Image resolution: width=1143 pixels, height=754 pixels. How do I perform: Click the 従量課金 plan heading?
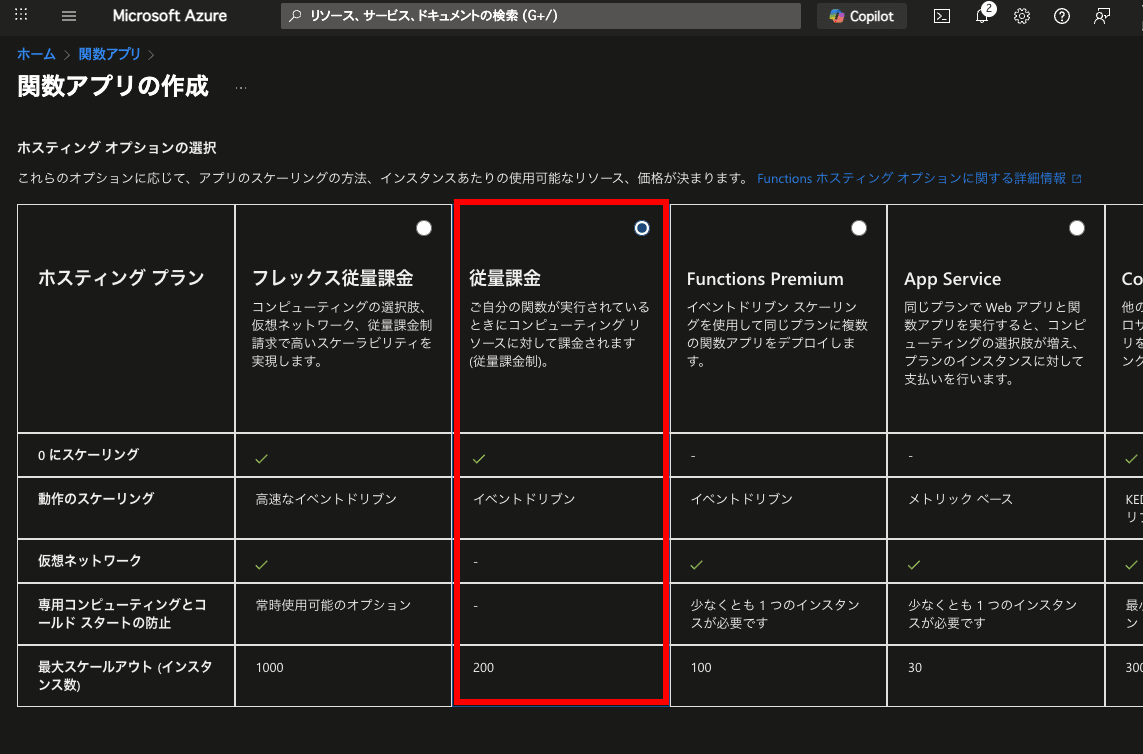pos(505,278)
